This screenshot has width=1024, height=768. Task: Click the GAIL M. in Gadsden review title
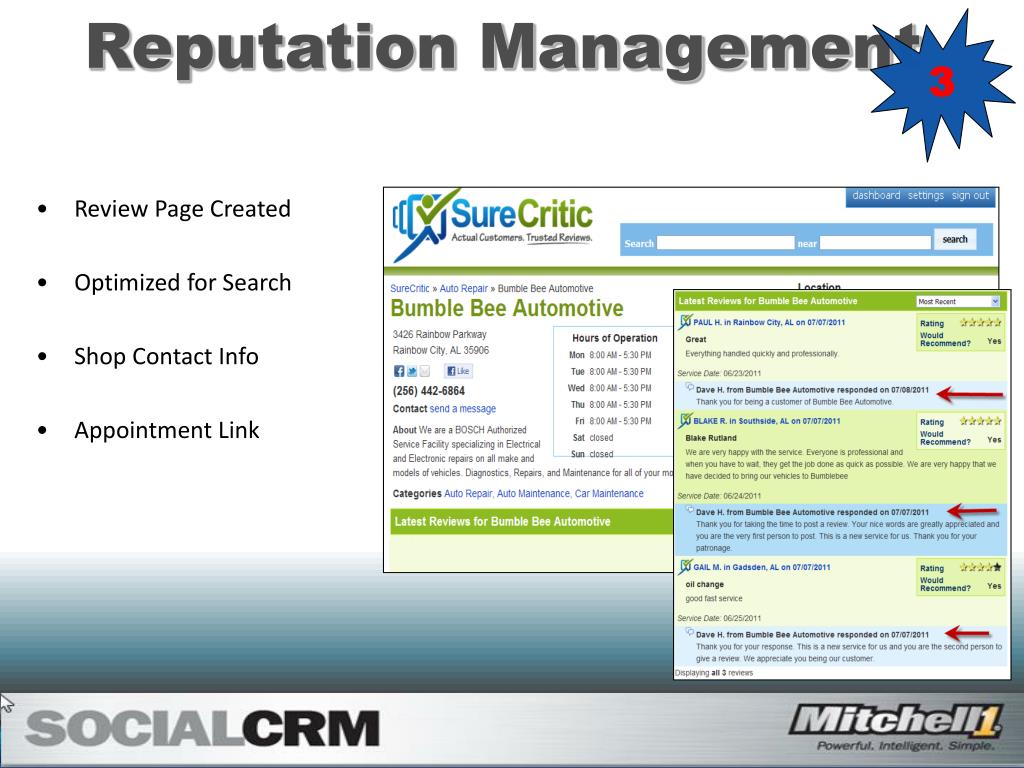pos(761,568)
